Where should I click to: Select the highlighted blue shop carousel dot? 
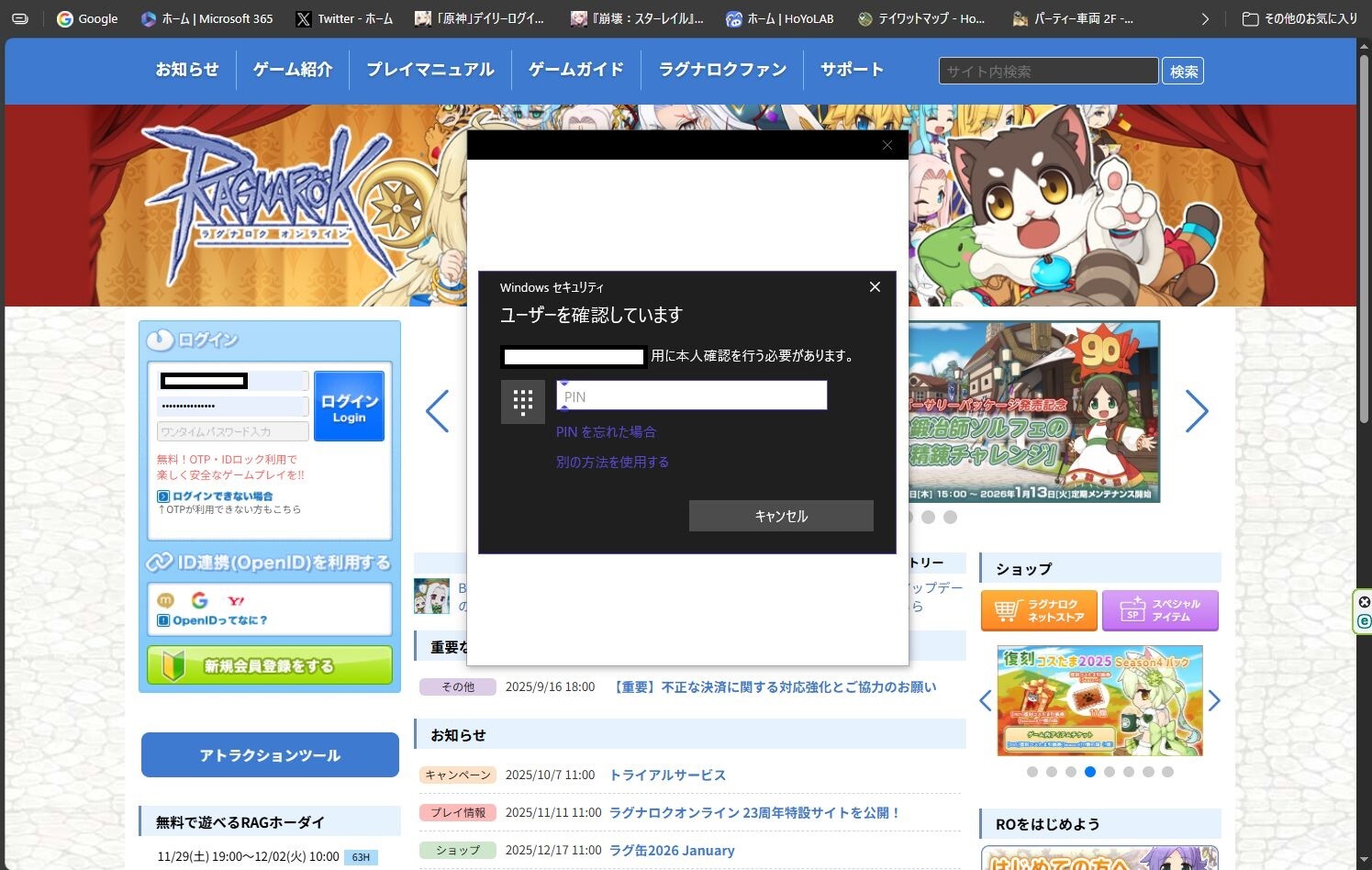coord(1090,772)
